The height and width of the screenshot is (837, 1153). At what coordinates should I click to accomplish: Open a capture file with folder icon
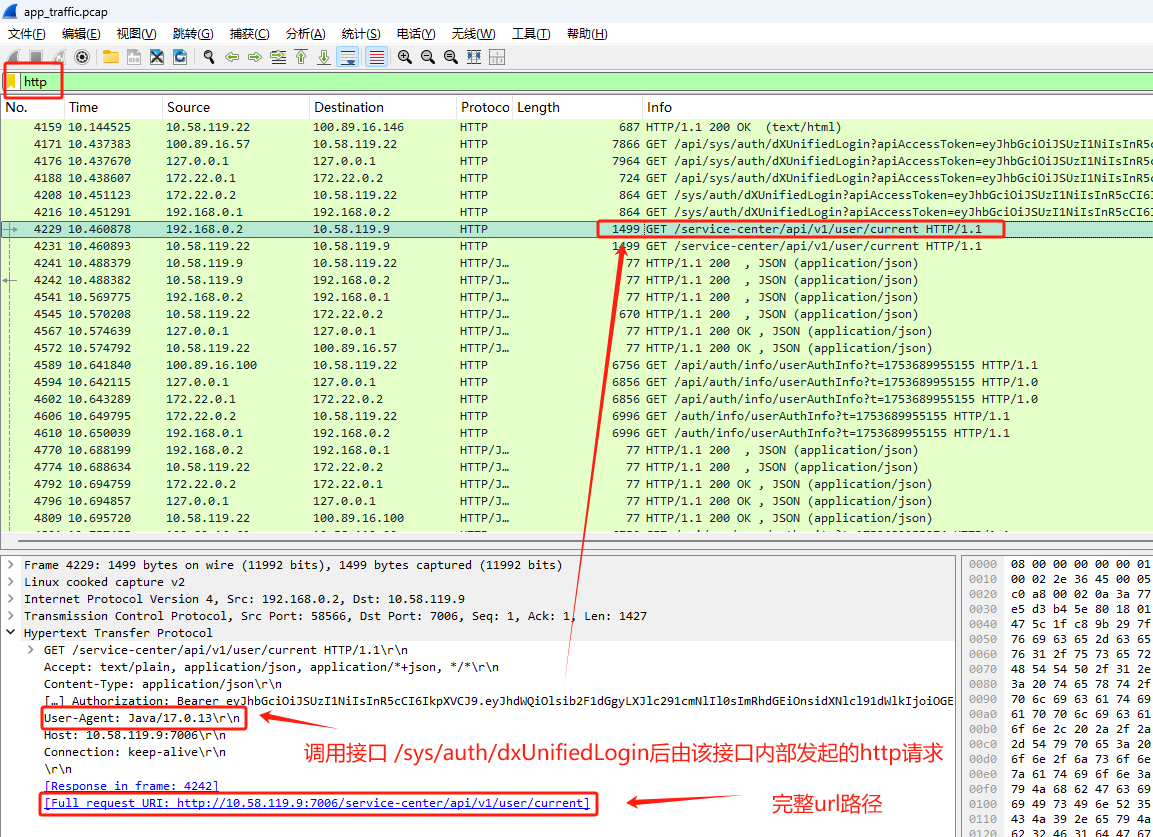click(x=111, y=57)
